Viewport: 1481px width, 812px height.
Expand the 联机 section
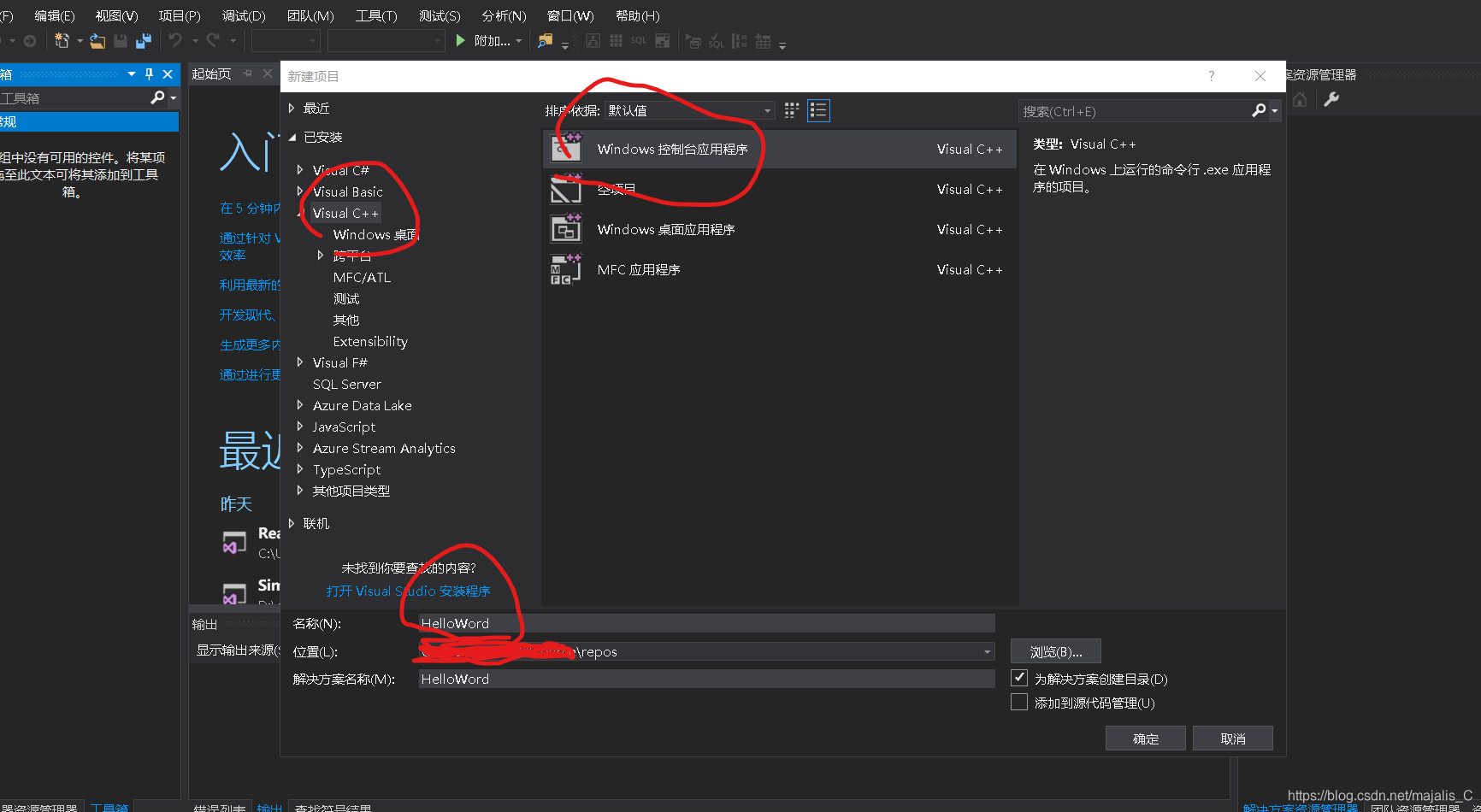coord(292,523)
